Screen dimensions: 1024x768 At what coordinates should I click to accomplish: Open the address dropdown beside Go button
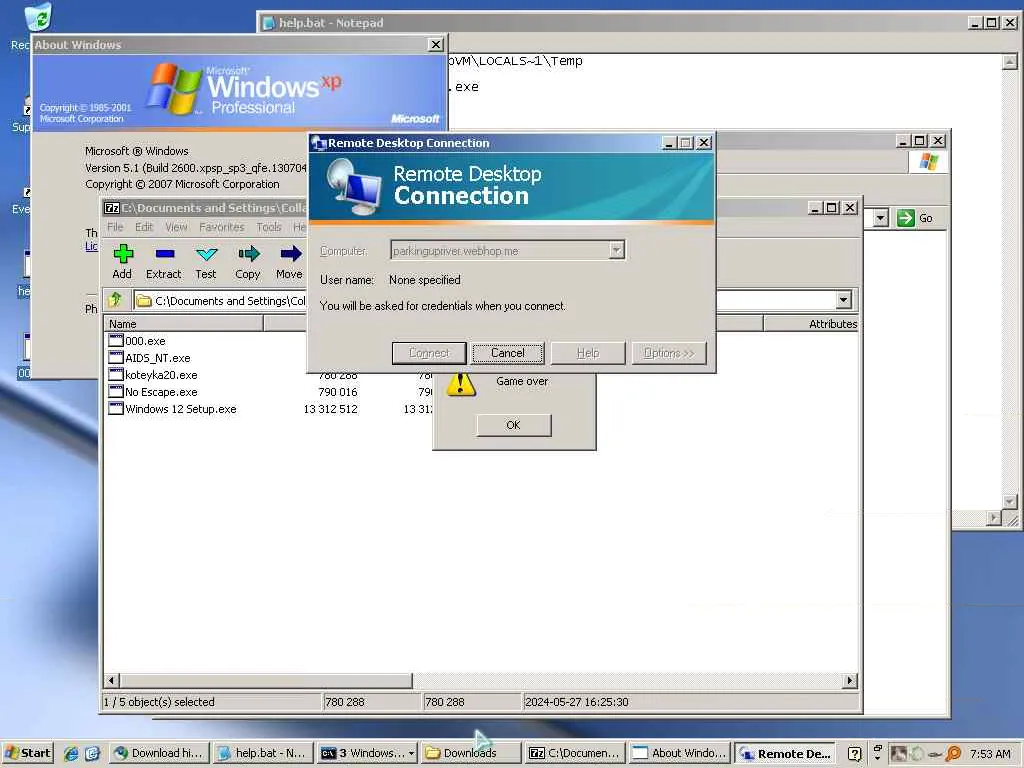pos(881,218)
